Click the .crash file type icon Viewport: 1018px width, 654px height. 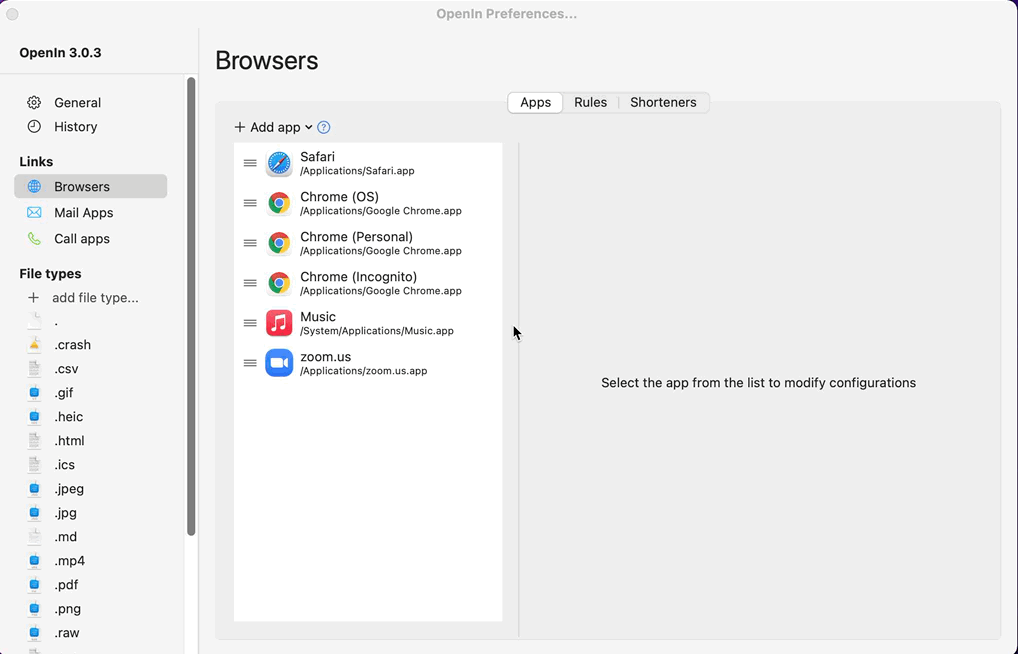tap(34, 345)
